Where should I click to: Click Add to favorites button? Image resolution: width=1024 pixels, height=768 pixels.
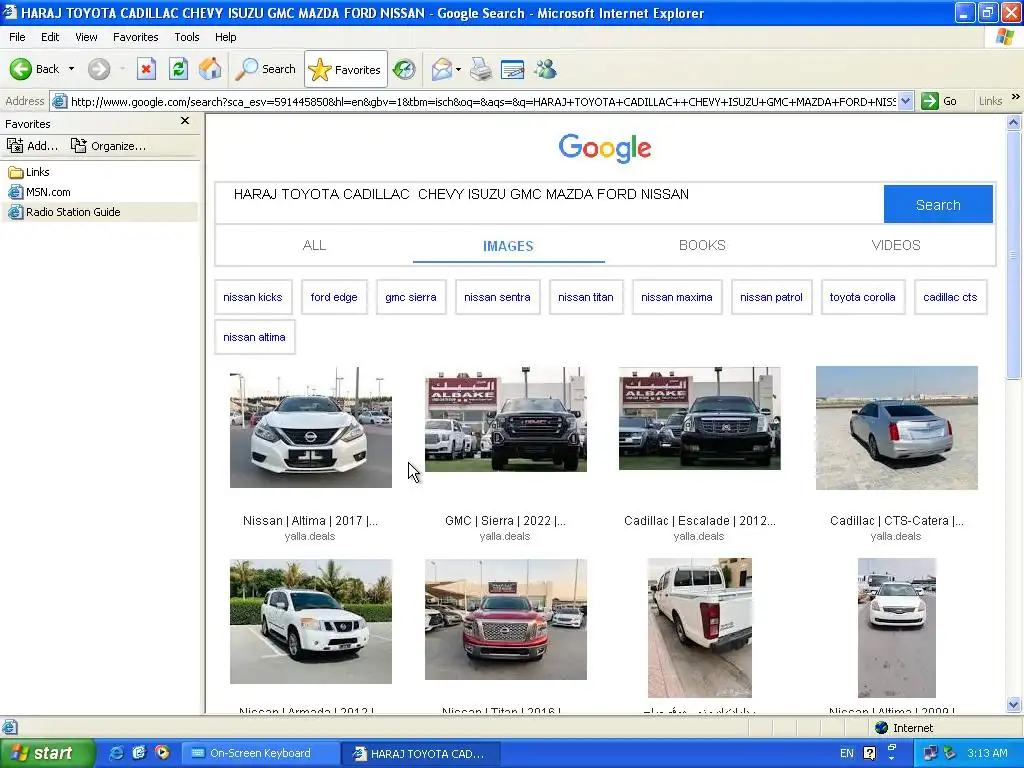[x=33, y=146]
